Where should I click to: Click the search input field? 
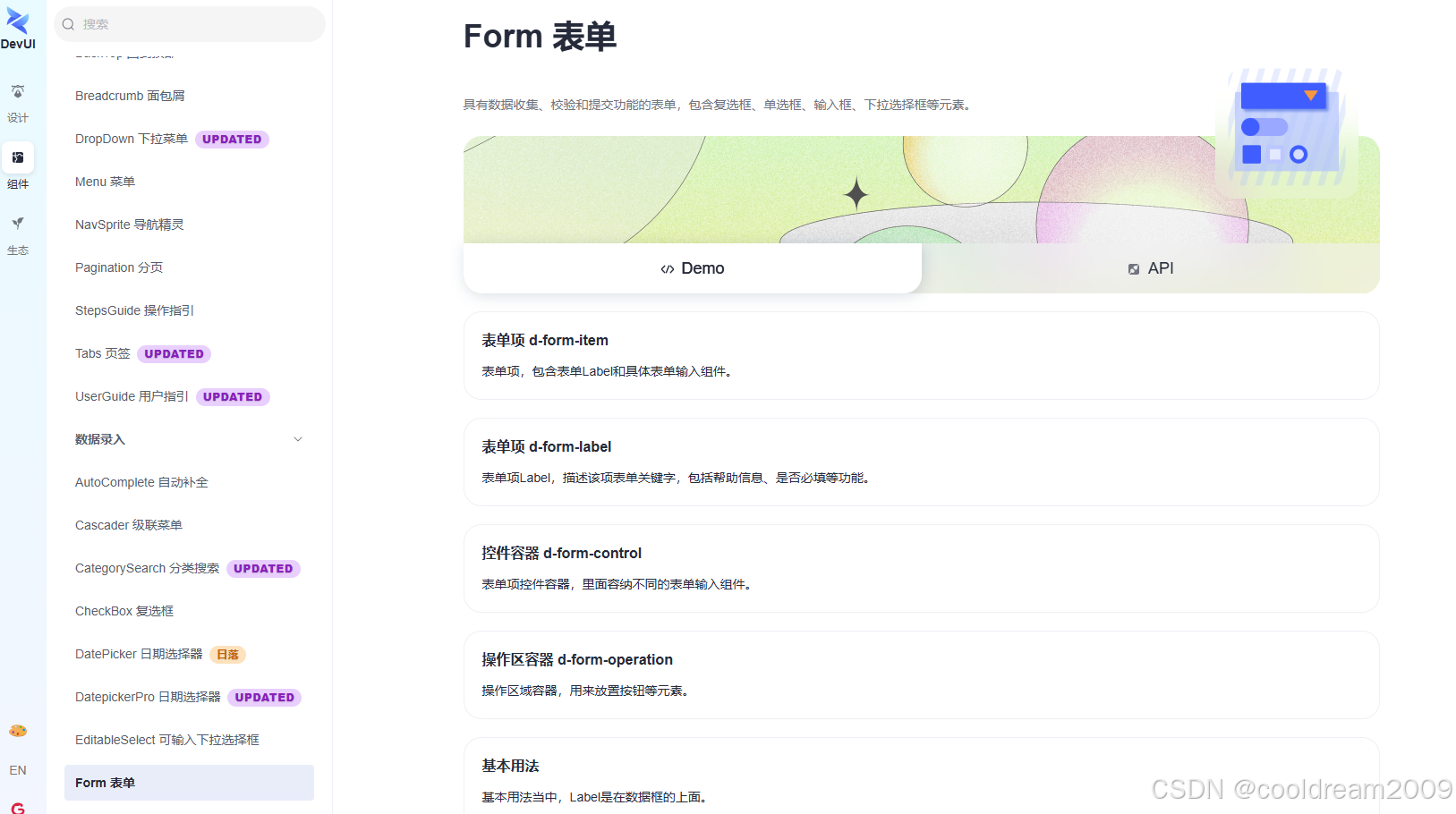coord(189,24)
